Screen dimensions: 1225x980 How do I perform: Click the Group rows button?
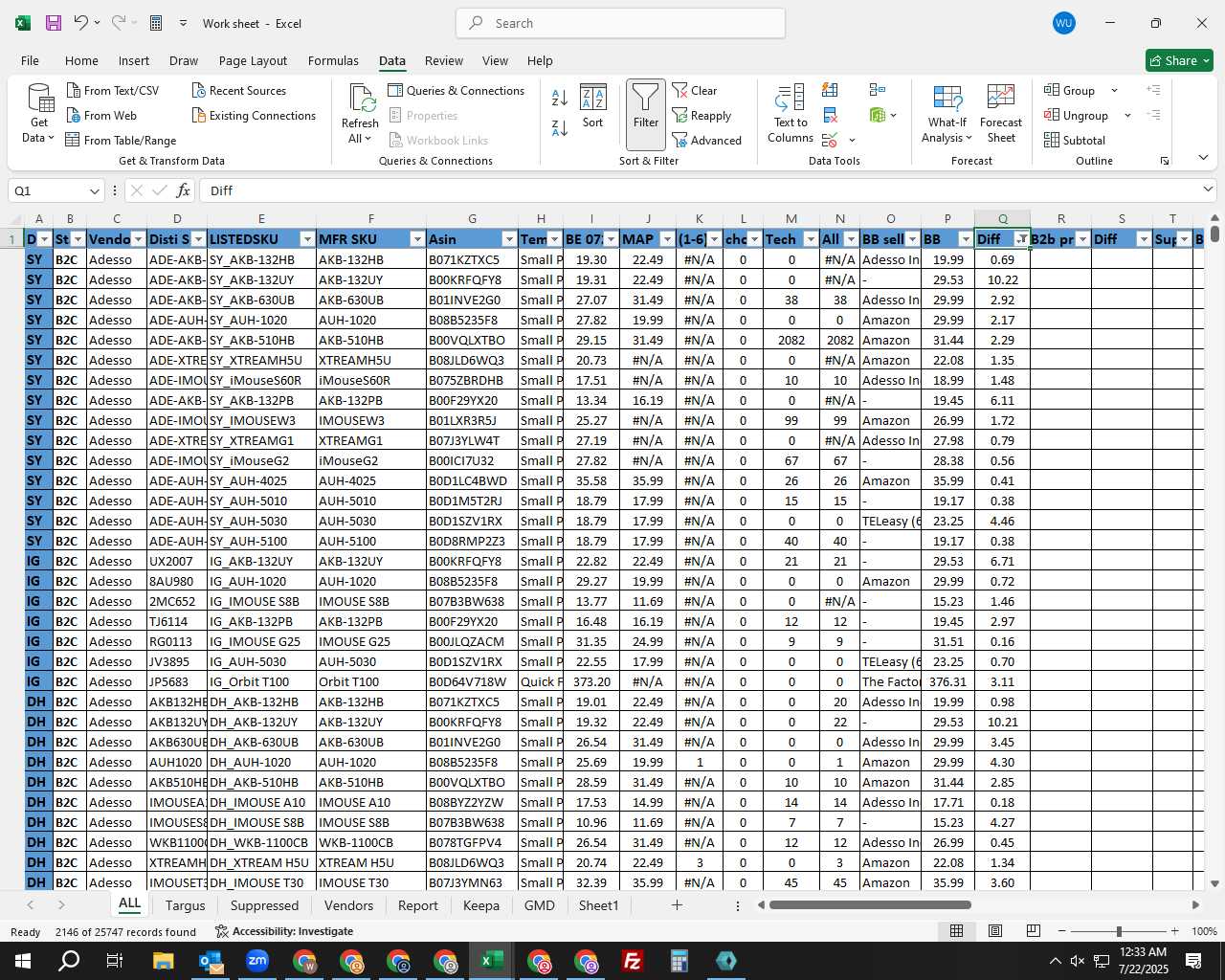click(x=1070, y=90)
